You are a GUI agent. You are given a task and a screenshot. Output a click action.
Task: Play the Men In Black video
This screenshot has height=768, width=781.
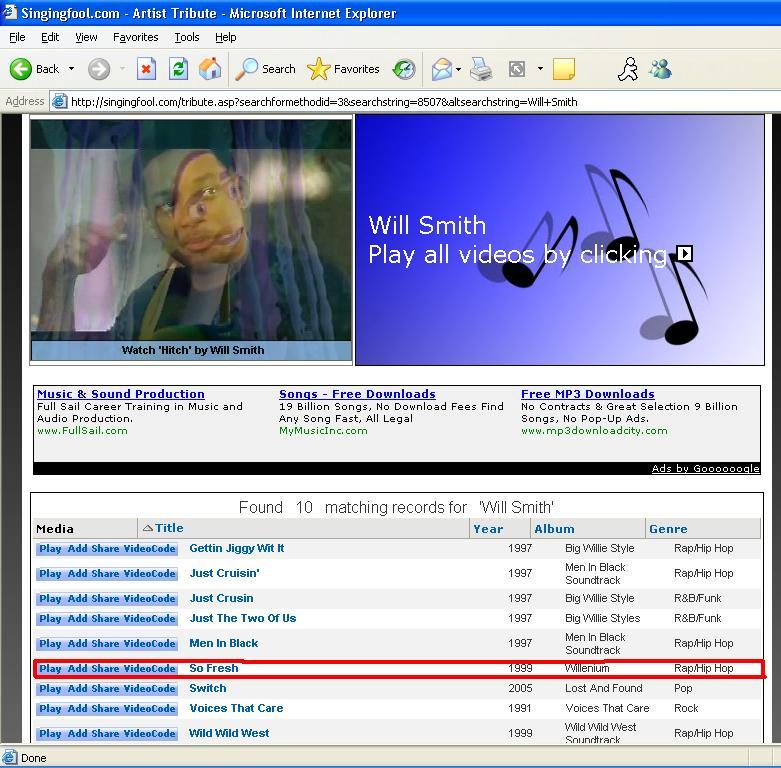pos(50,643)
